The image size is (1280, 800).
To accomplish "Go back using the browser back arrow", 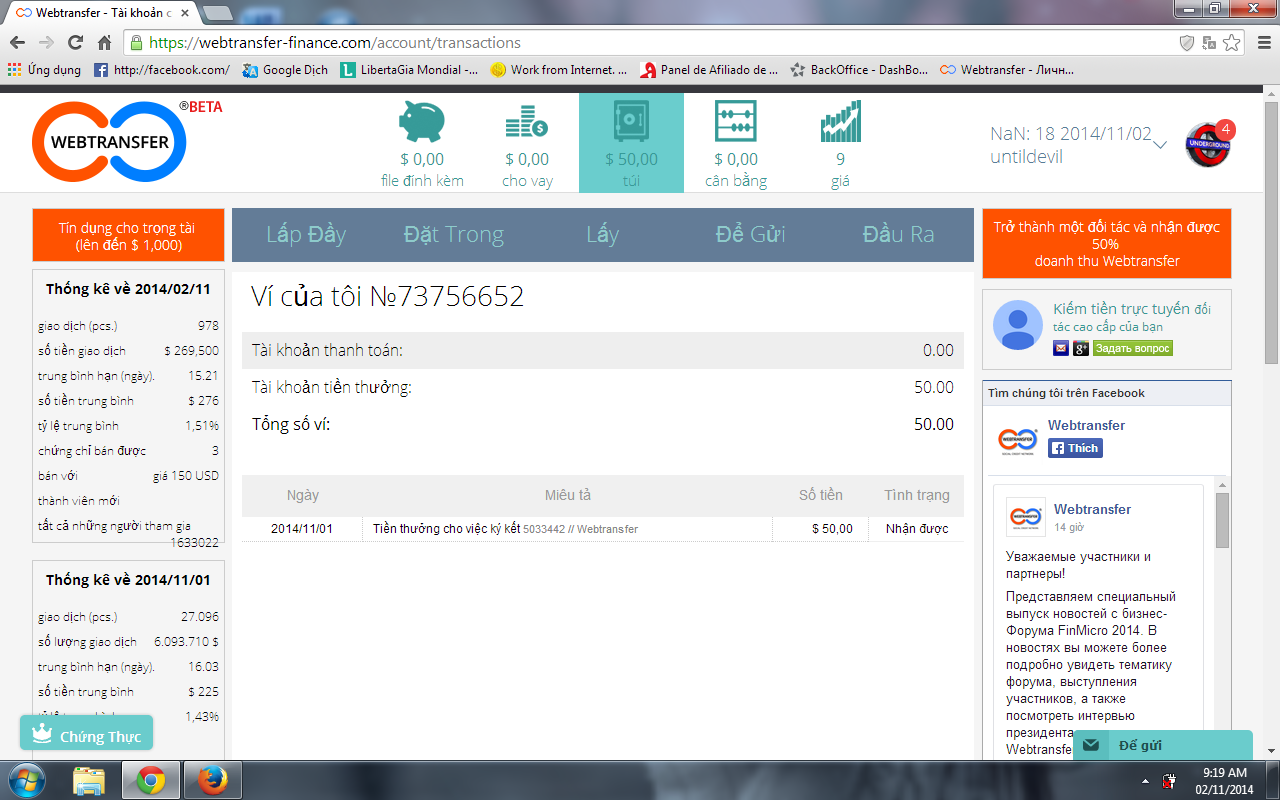I will click(17, 43).
